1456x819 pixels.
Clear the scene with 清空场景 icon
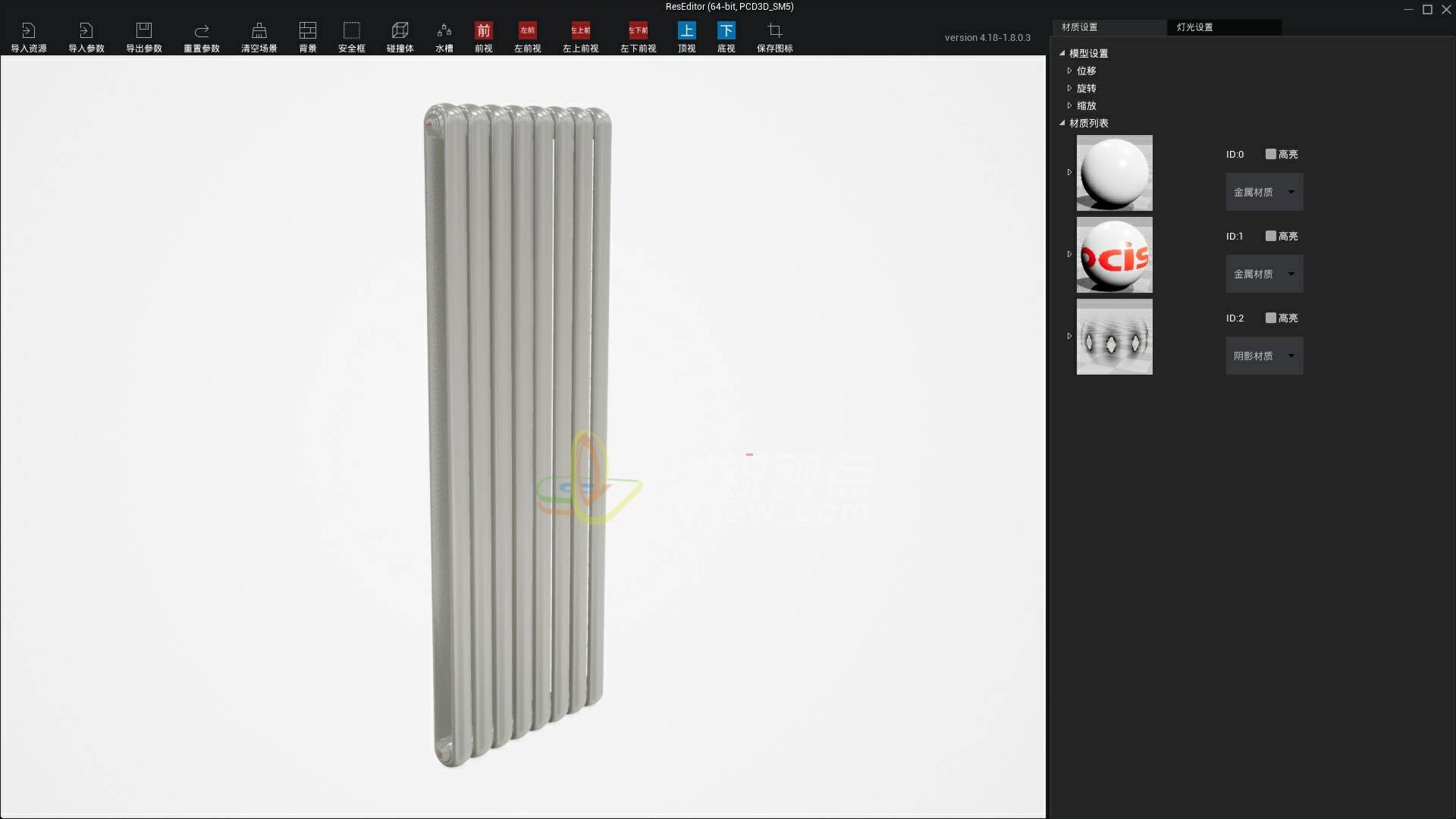(259, 36)
